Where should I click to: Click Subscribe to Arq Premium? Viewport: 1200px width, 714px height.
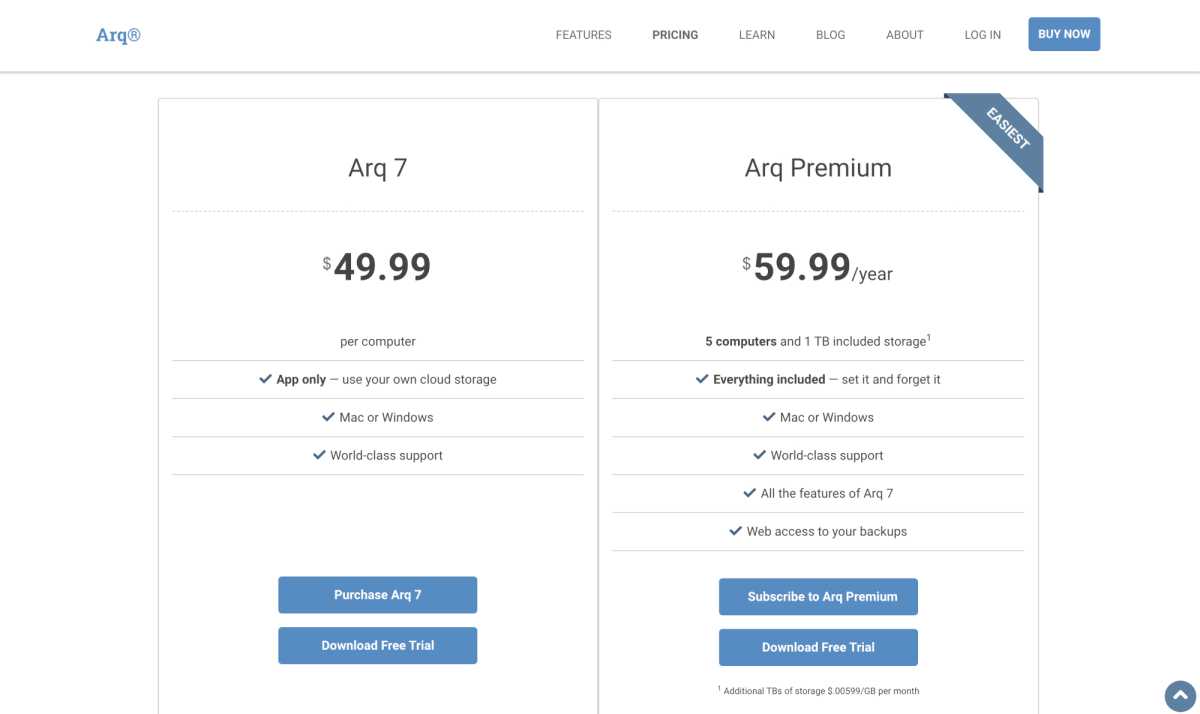[818, 597]
